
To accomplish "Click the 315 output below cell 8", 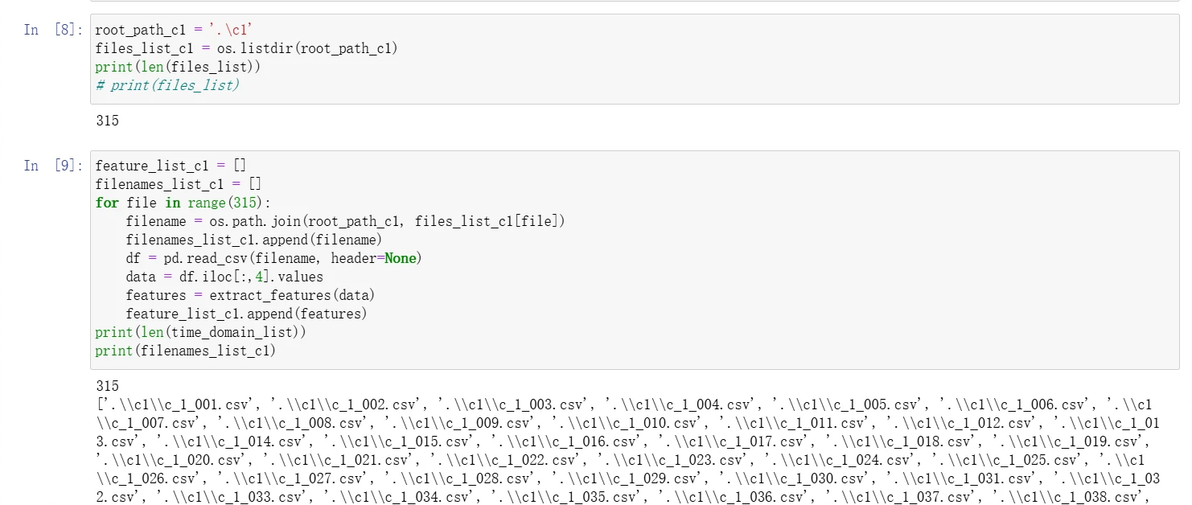I will (108, 121).
